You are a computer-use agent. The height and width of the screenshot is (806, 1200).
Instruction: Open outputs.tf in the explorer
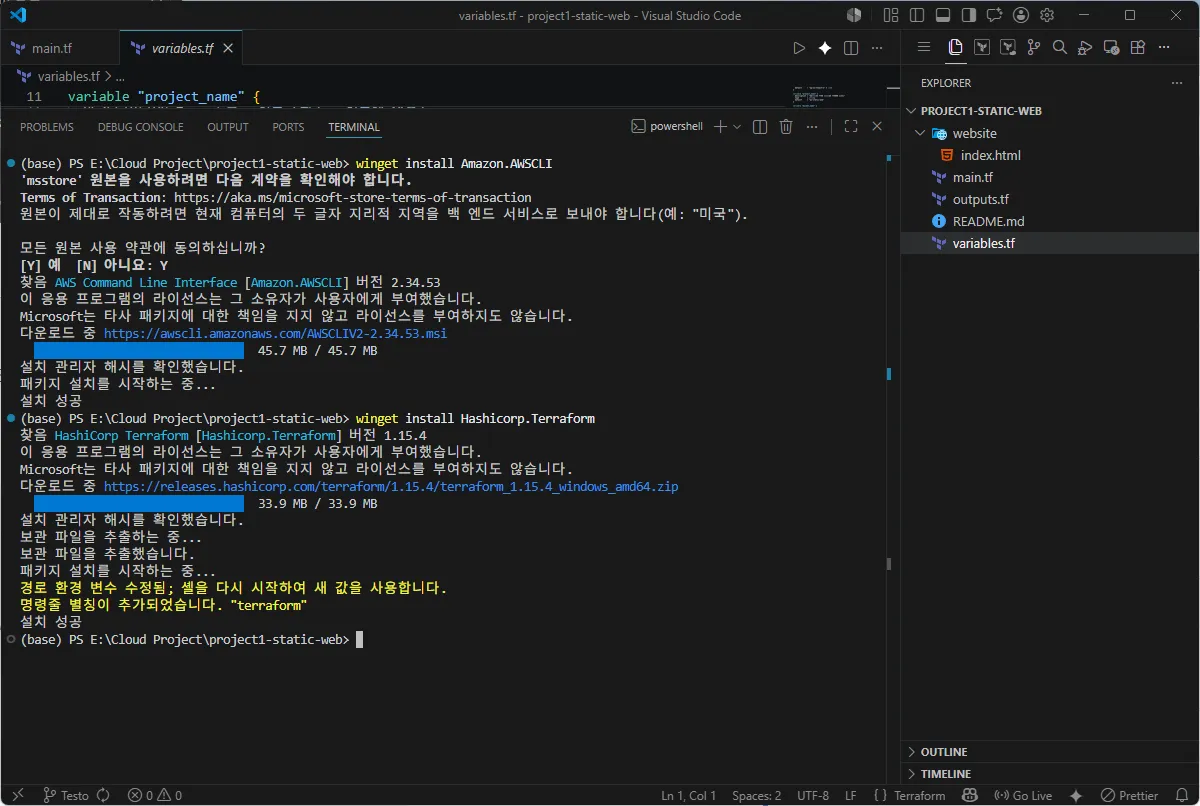tap(980, 199)
